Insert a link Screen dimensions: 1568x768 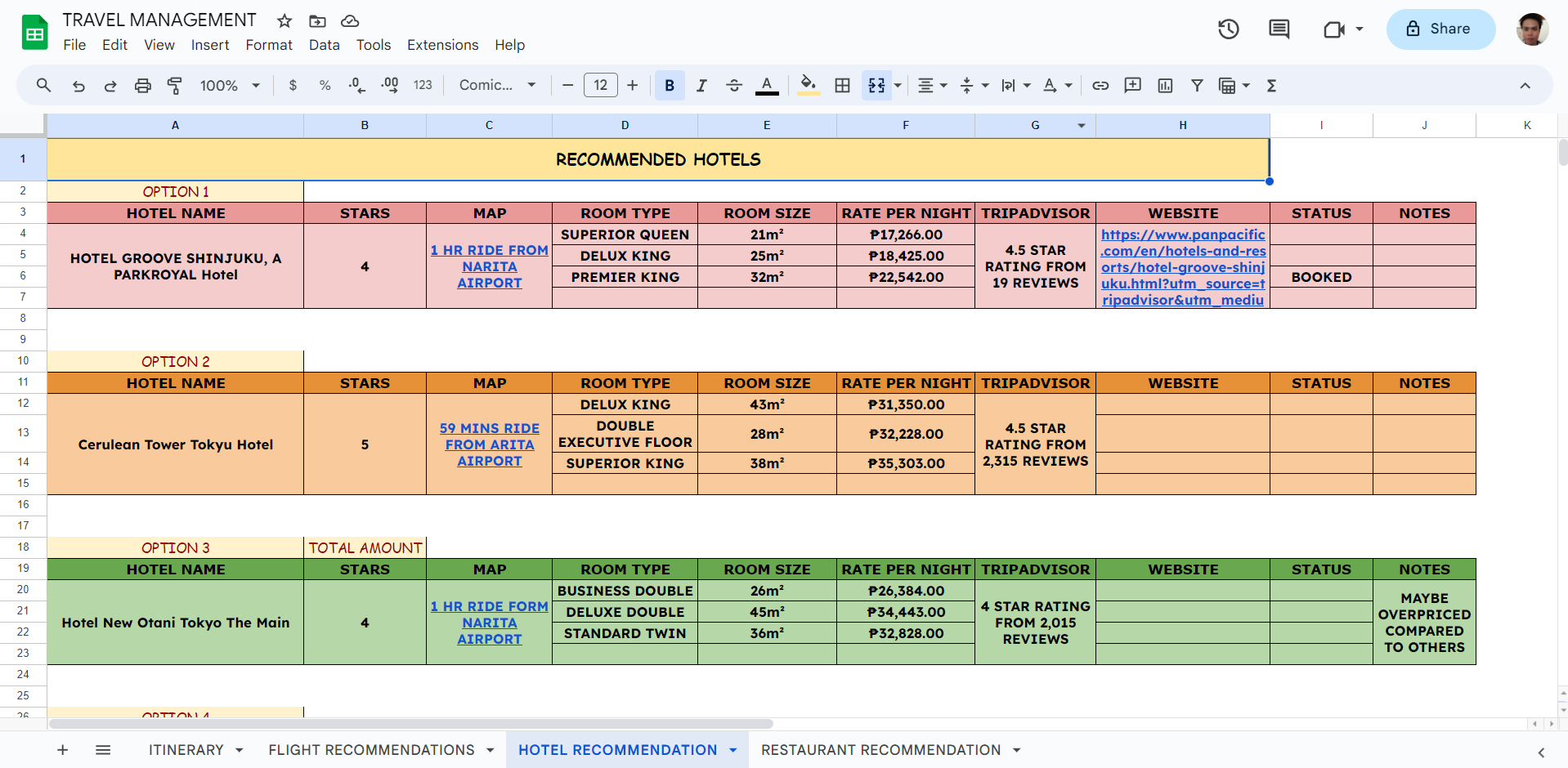1100,85
